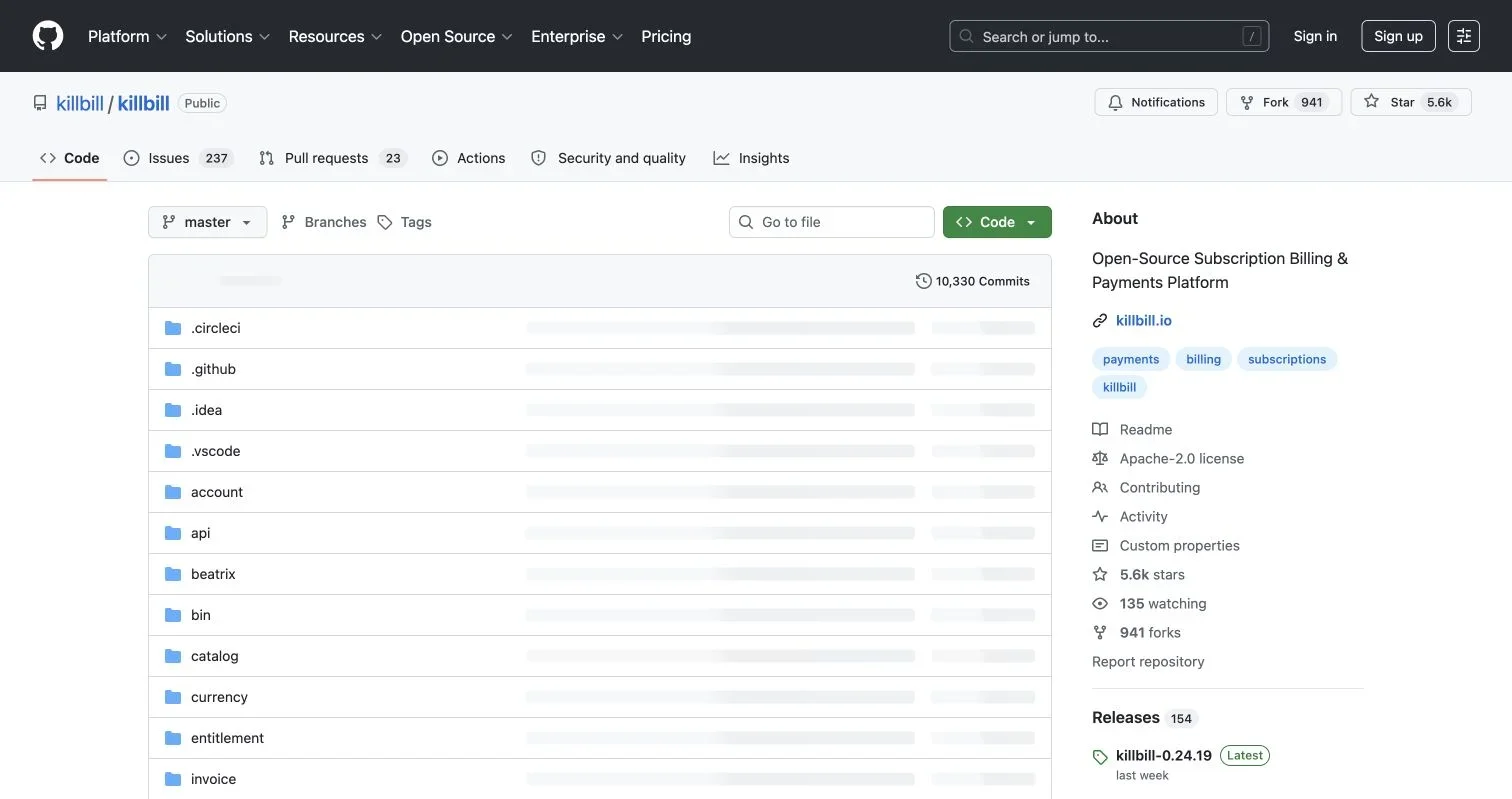This screenshot has width=1512, height=799.
Task: Click the entitlement folder icon
Action: 173,738
